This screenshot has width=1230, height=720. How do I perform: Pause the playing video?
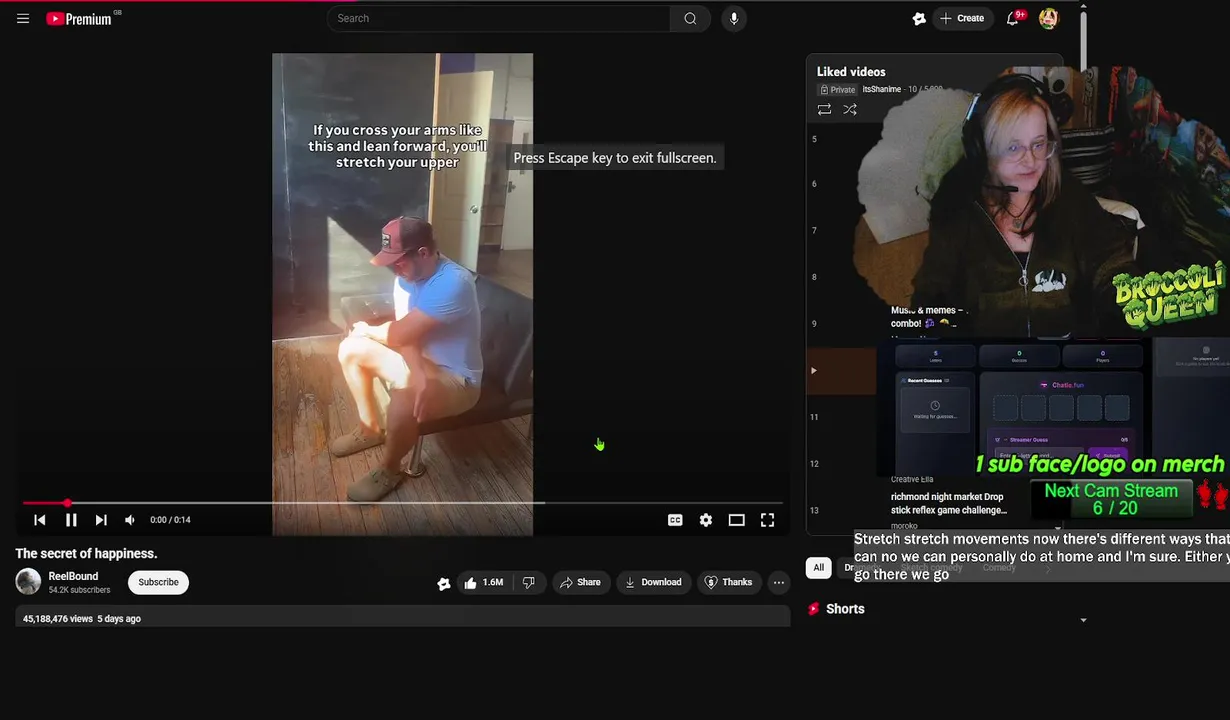71,520
